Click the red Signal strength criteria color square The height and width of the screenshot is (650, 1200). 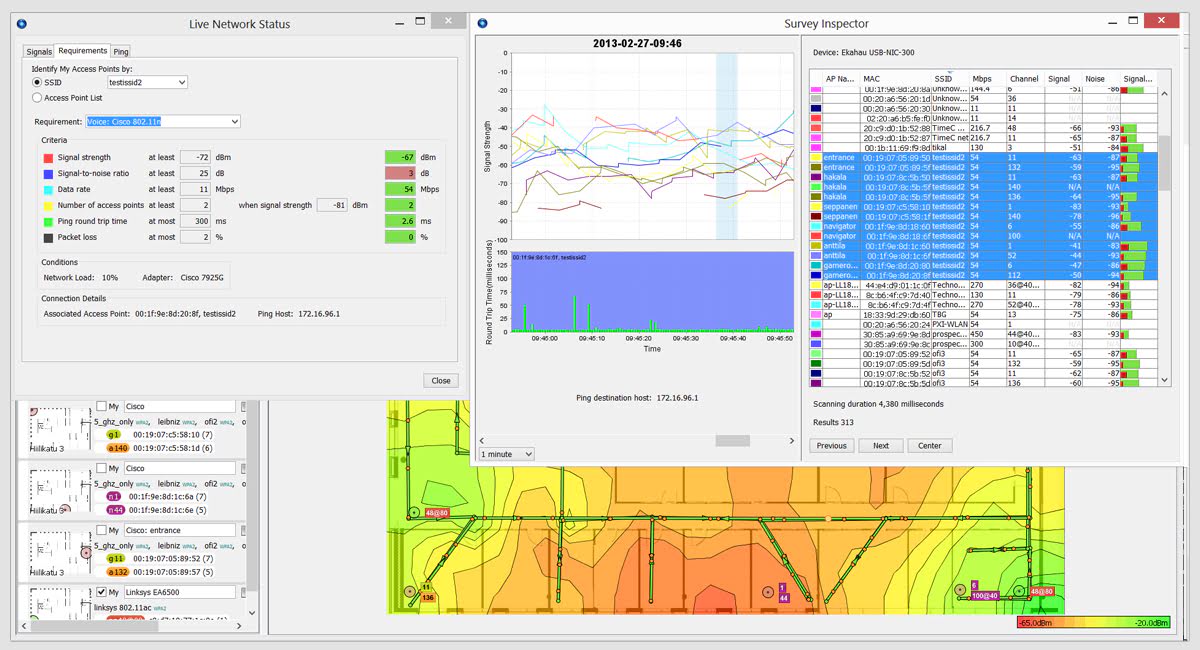tap(48, 158)
